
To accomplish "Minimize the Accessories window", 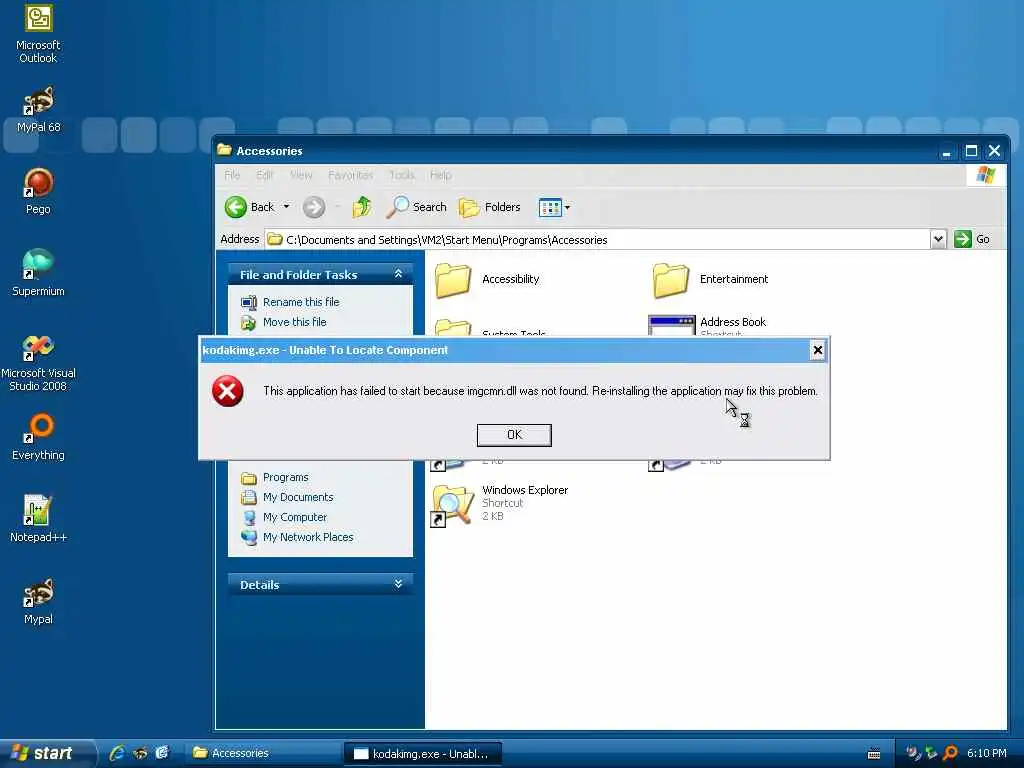I will point(946,152).
